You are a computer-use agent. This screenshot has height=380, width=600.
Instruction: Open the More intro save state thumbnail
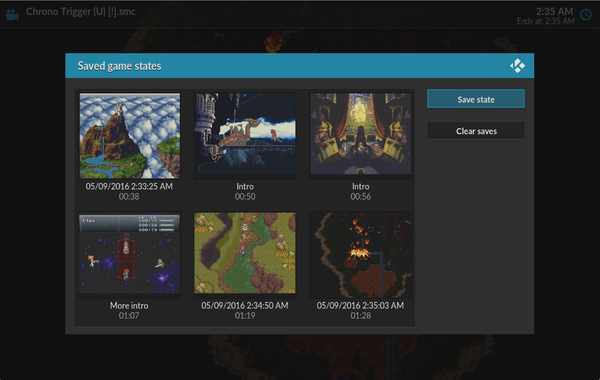click(x=129, y=254)
